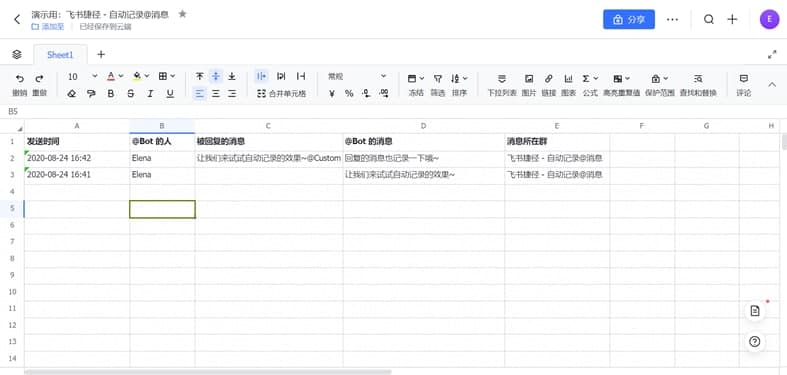Select cell containing 回复的消息也记录一下哦~
787x375 pixels.
424,158
